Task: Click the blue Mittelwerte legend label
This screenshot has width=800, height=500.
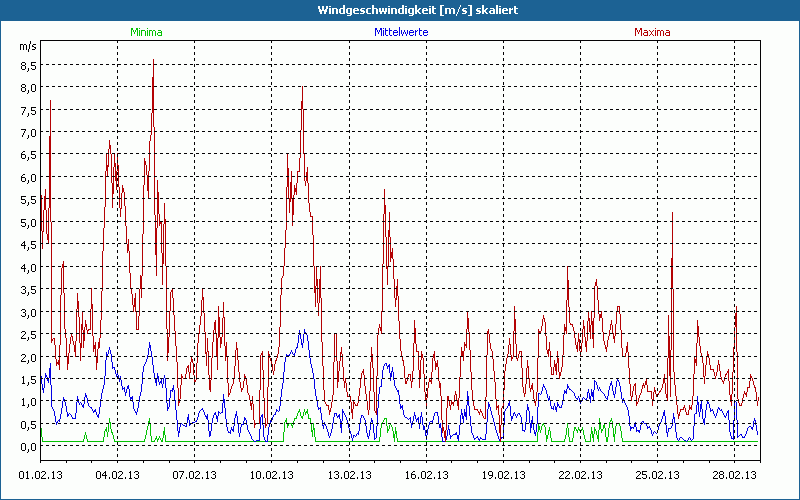Action: tap(400, 32)
